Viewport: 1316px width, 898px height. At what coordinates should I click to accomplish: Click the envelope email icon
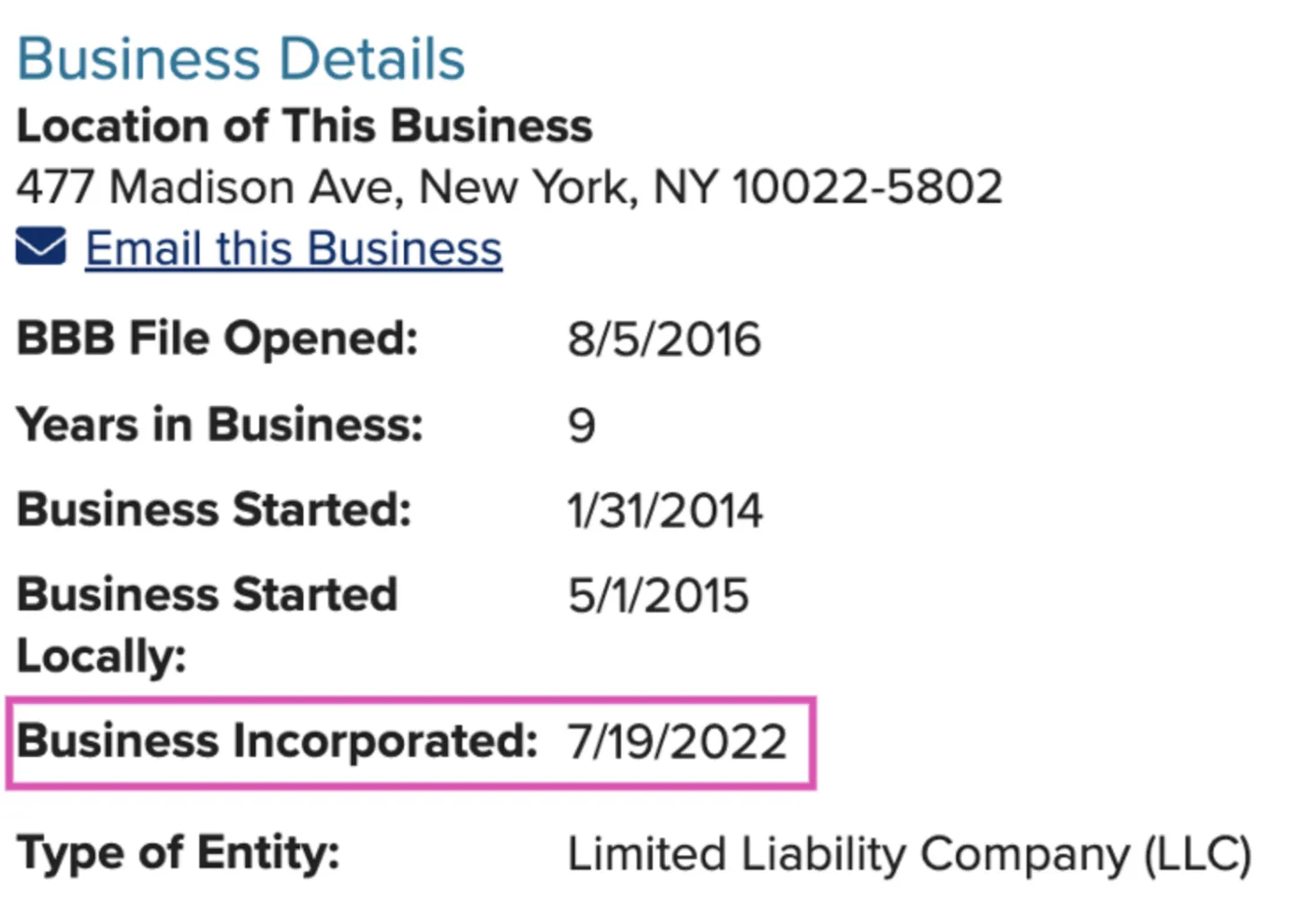(40, 247)
